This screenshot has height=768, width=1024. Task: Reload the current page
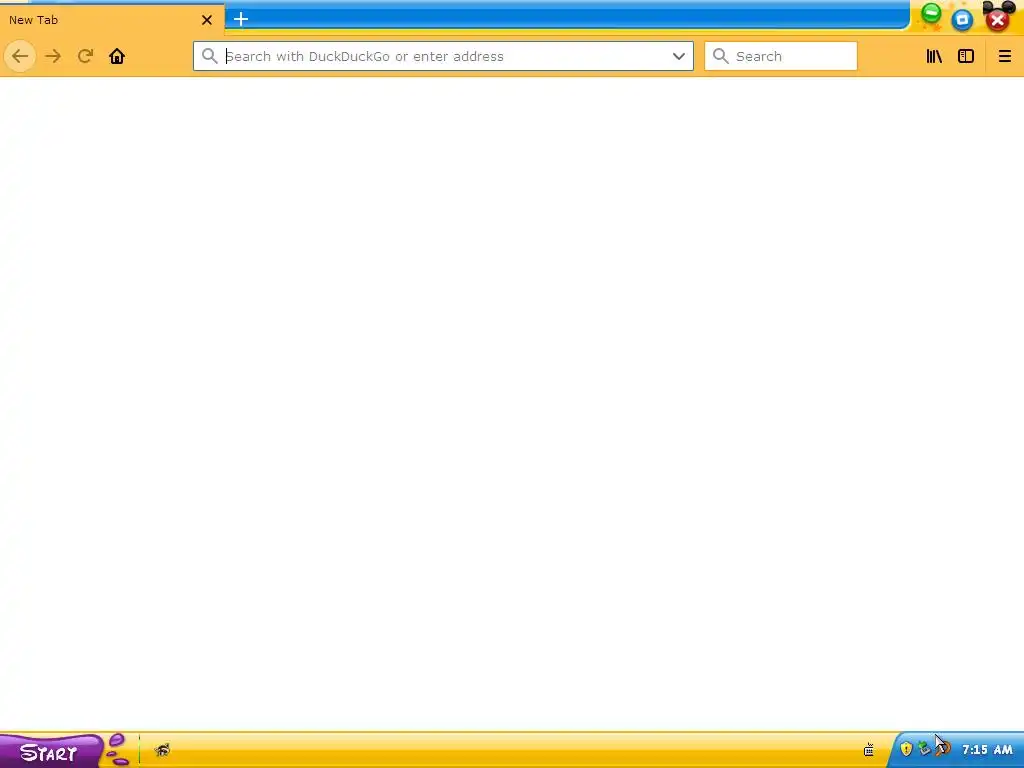(x=86, y=56)
